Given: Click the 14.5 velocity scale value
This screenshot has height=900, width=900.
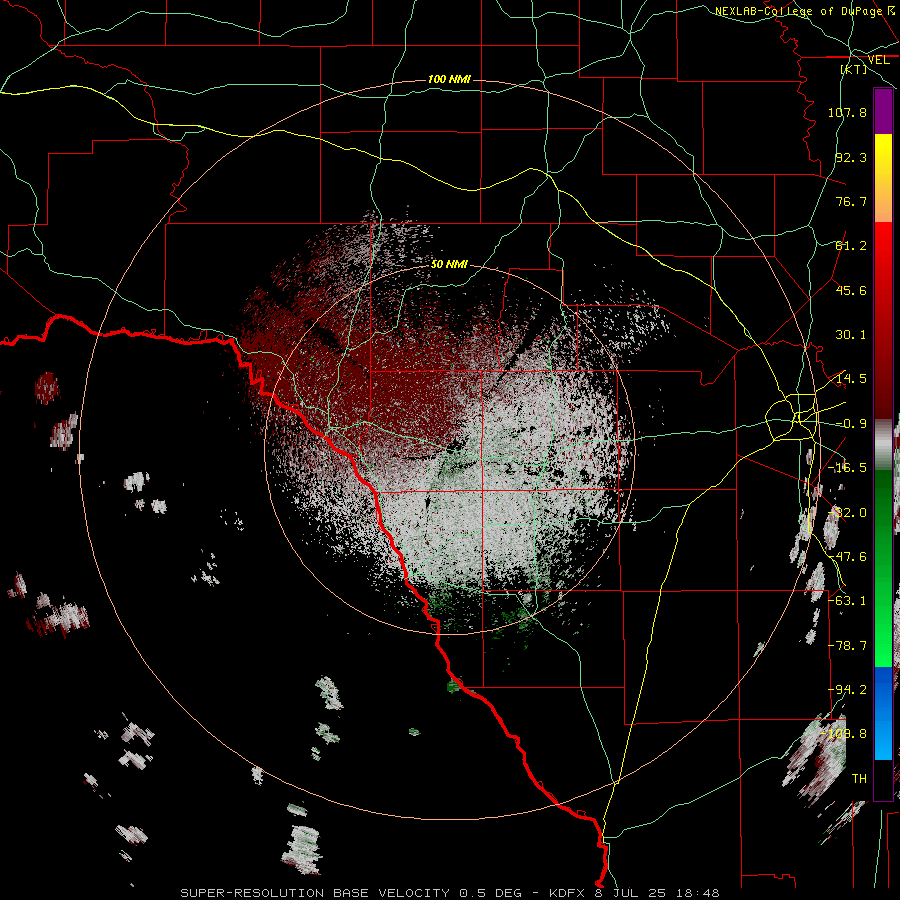Looking at the screenshot, I should pos(851,379).
